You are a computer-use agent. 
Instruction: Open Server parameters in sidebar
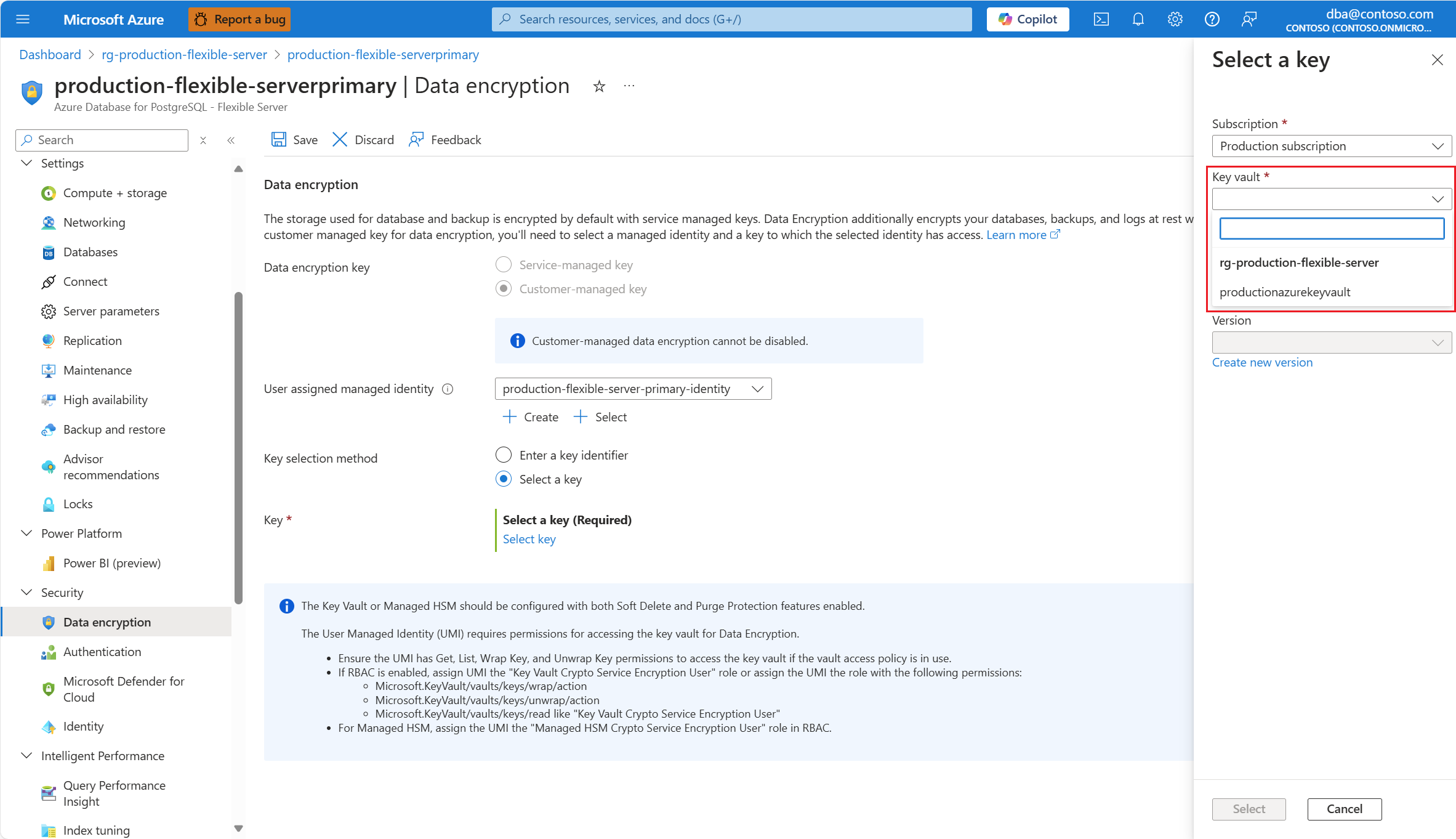click(x=111, y=311)
